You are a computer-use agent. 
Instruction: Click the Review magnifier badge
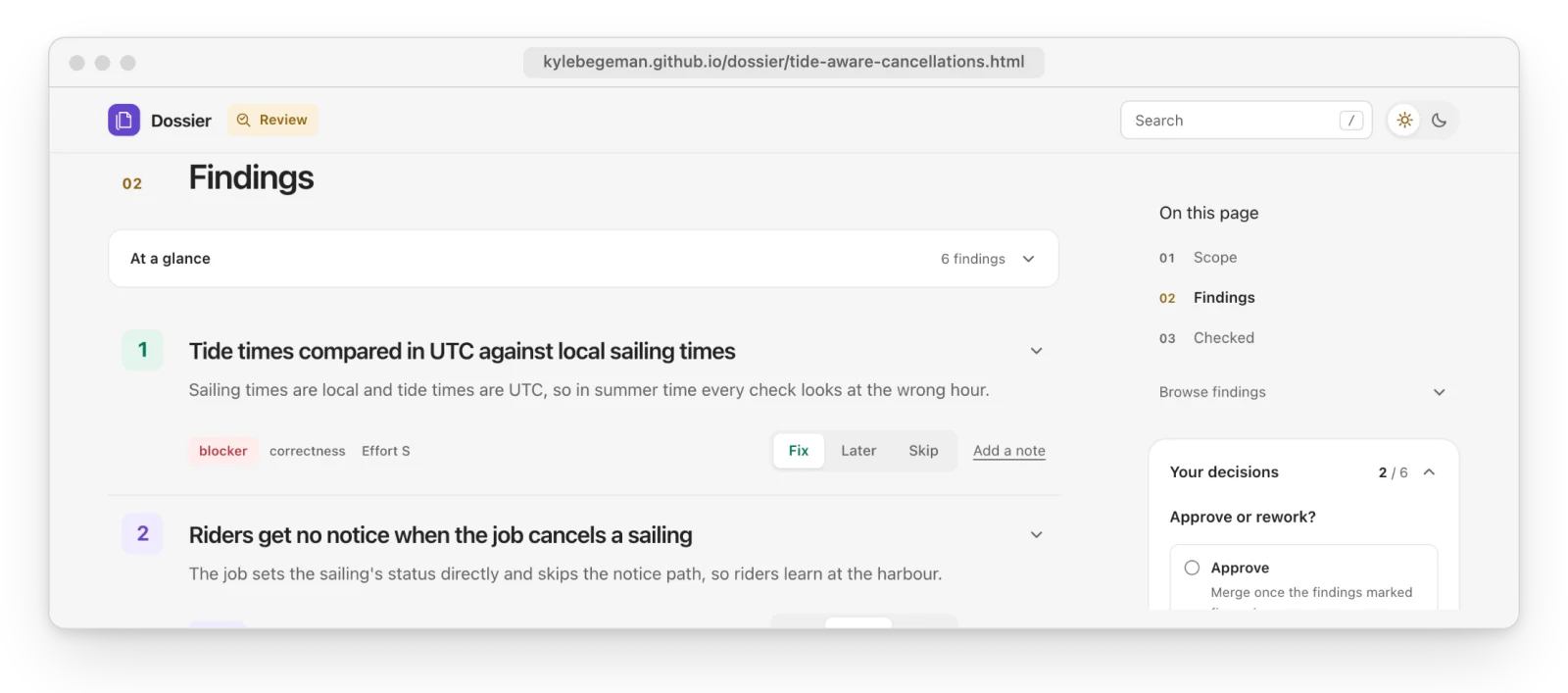click(x=272, y=120)
